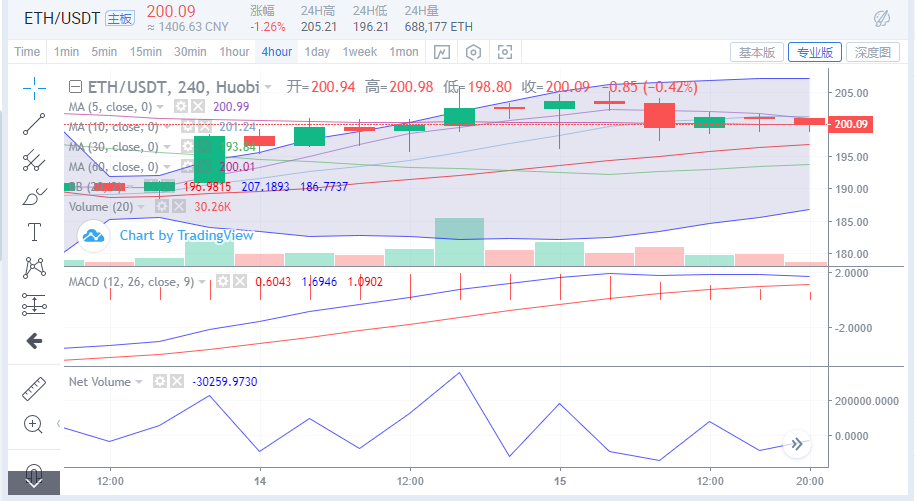Open Net Volume settings gear
The width and height of the screenshot is (915, 501).
(x=160, y=381)
